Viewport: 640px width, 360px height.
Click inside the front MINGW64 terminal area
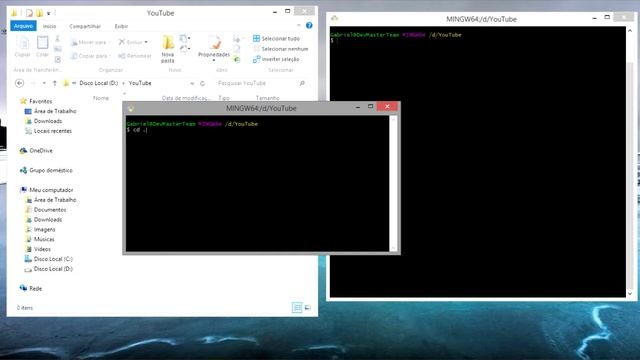258,184
